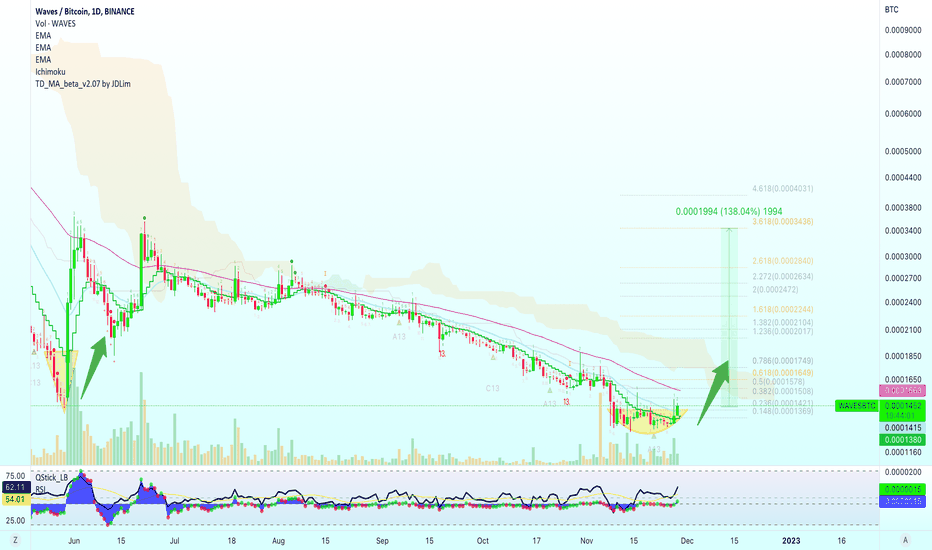
Task: Toggle the A auto-scale button at bottom right
Action: 905,540
